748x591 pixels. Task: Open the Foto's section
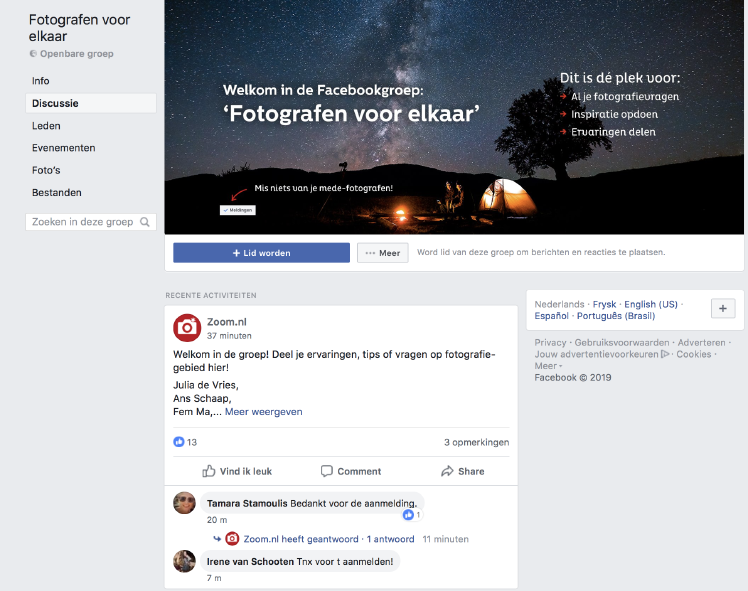(x=46, y=170)
